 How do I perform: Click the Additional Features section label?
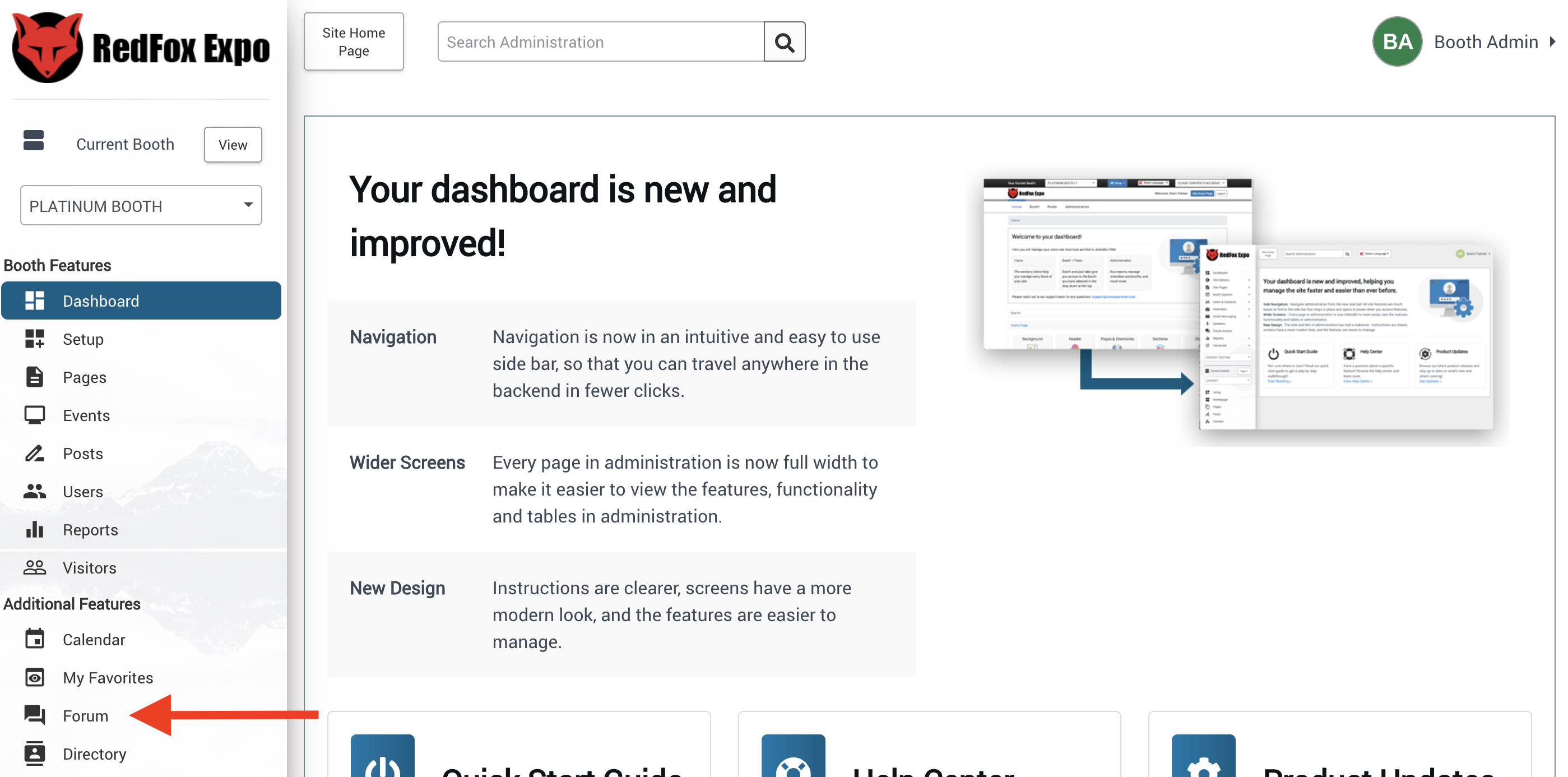click(x=72, y=603)
